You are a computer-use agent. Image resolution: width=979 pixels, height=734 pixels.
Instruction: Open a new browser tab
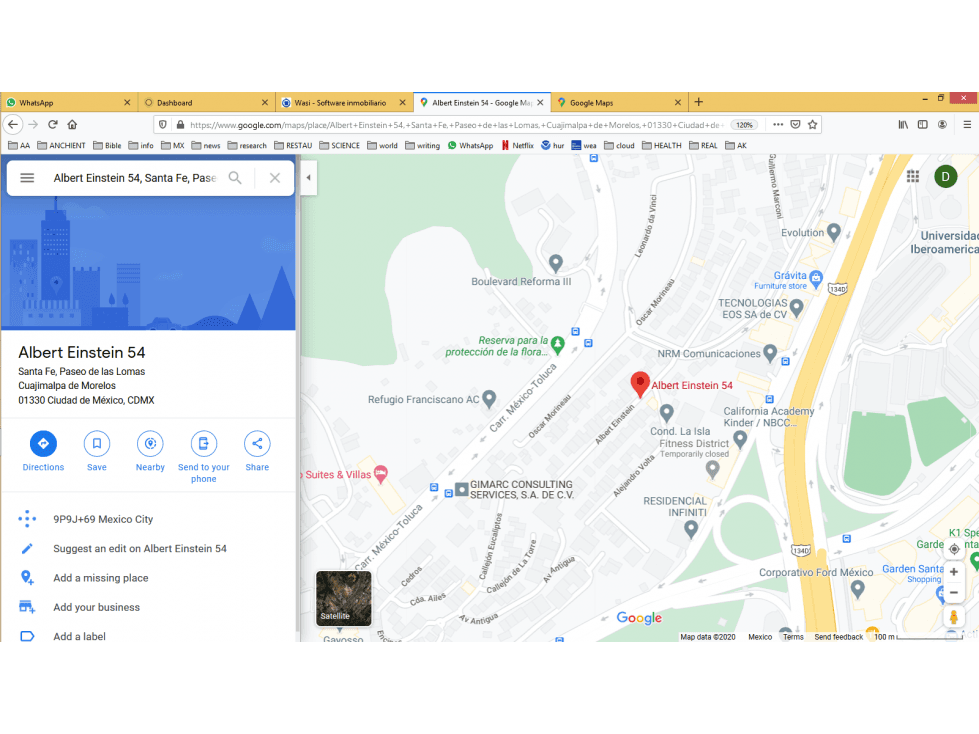(699, 102)
